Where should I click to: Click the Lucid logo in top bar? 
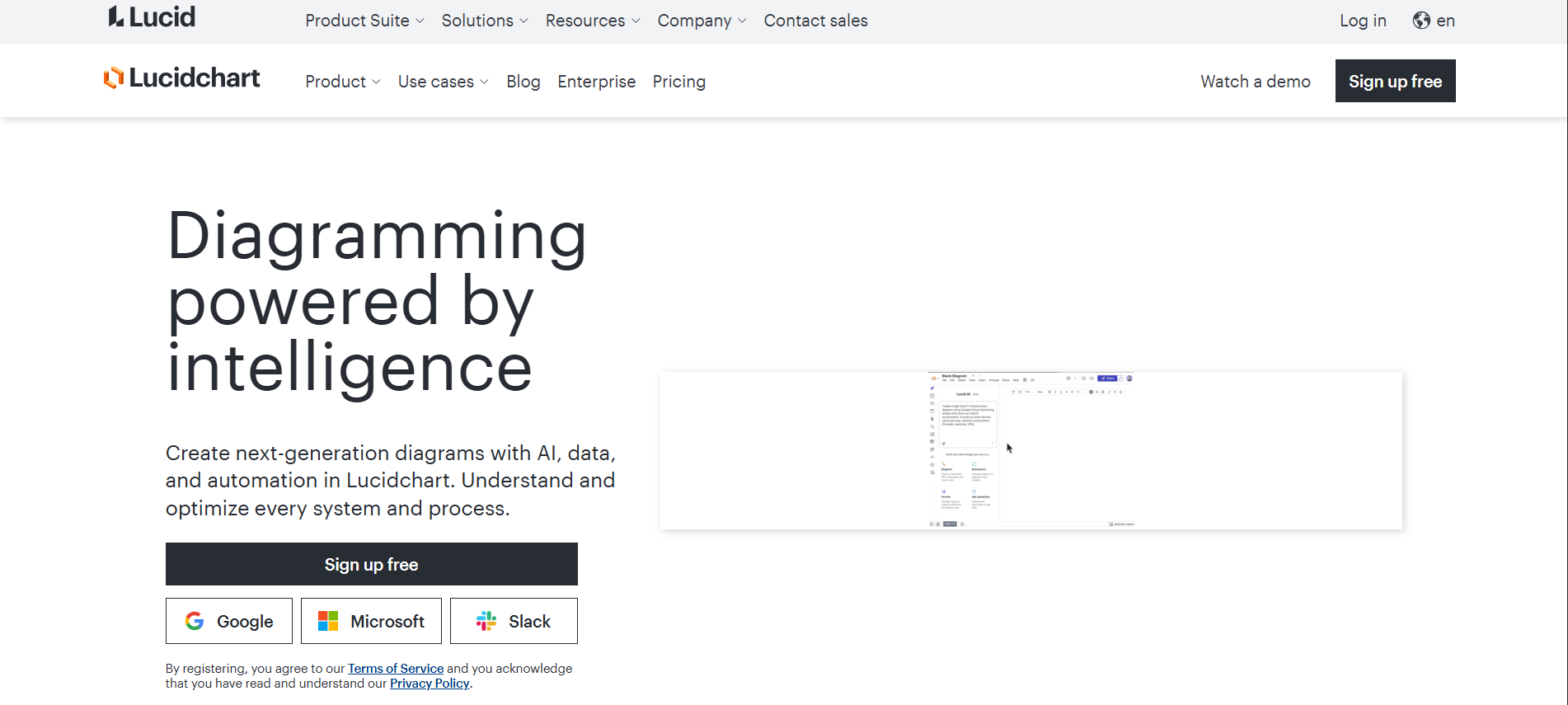click(x=152, y=17)
